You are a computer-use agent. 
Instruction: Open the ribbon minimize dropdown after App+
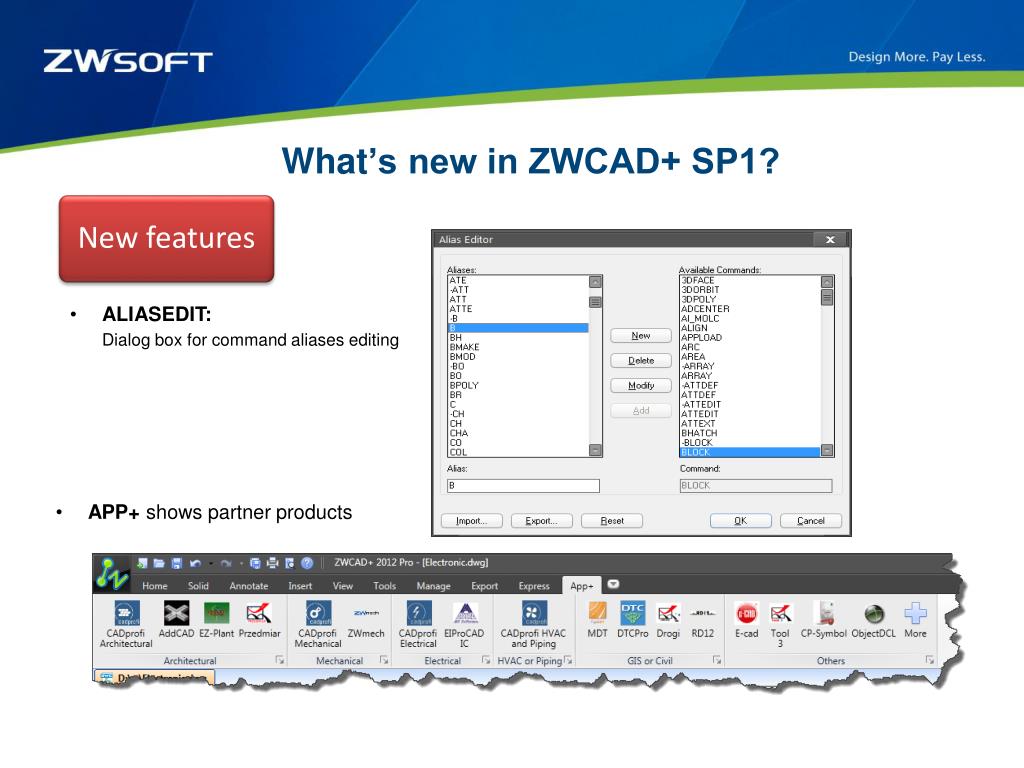tap(613, 584)
